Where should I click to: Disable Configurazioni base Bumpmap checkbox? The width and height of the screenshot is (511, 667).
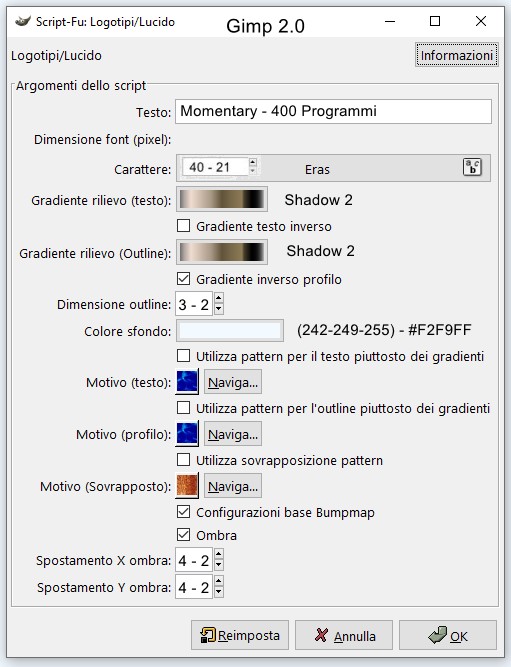[x=183, y=512]
